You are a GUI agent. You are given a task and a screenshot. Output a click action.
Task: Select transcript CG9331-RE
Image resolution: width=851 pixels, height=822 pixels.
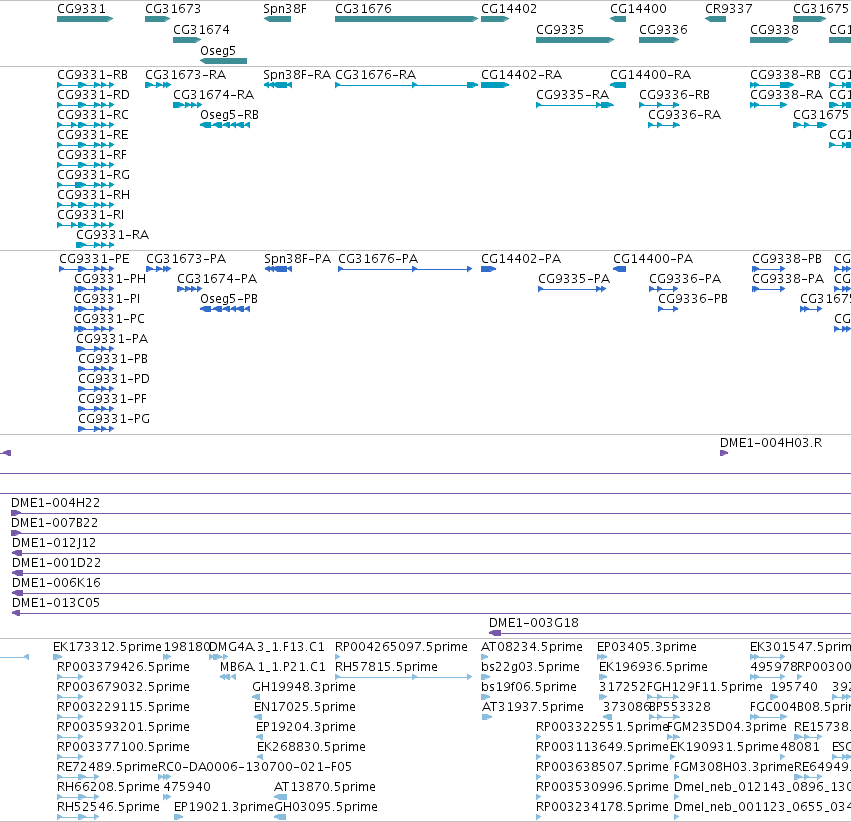click(x=85, y=145)
